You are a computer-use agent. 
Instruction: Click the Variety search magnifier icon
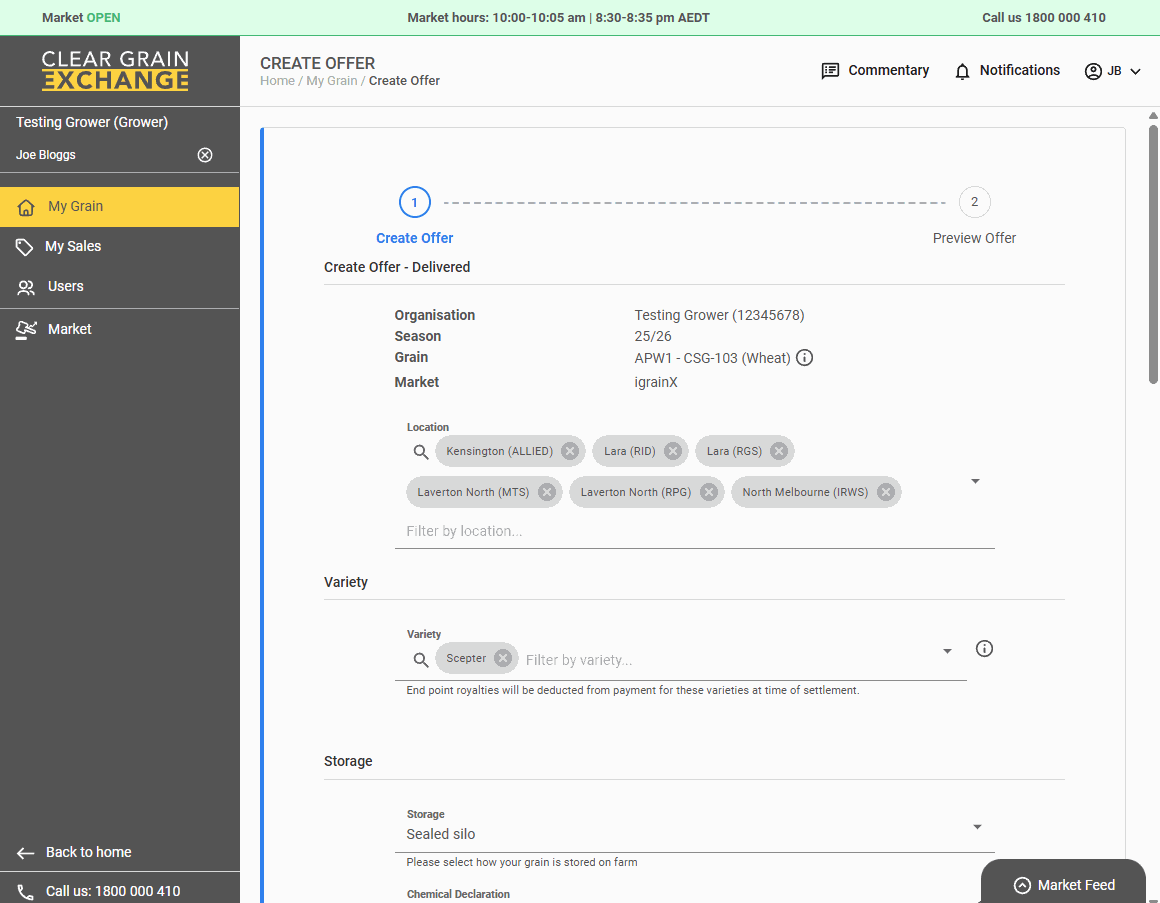421,660
